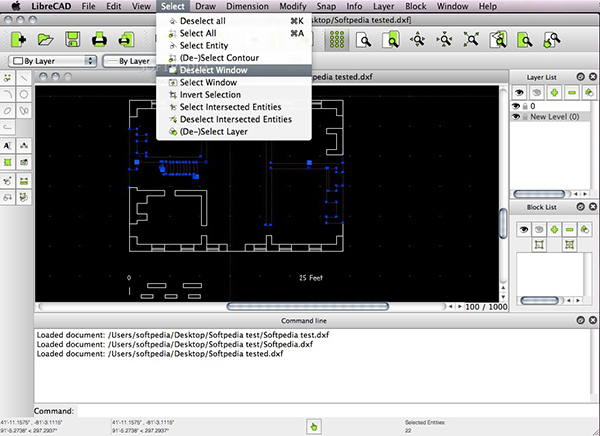600x436 pixels.
Task: Click the Print icon in the toolbar
Action: pos(100,40)
